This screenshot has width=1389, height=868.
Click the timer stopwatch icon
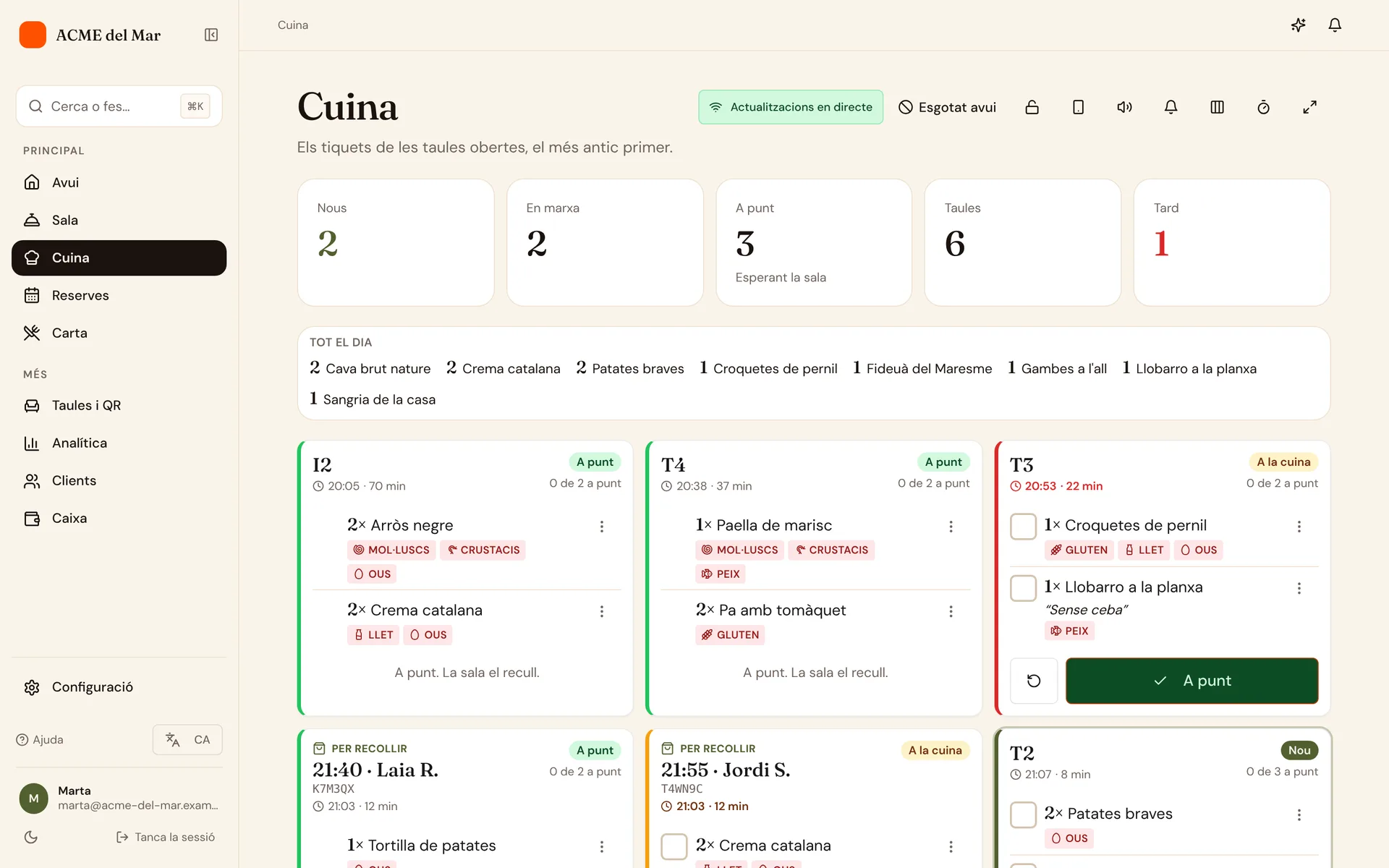tap(1263, 107)
